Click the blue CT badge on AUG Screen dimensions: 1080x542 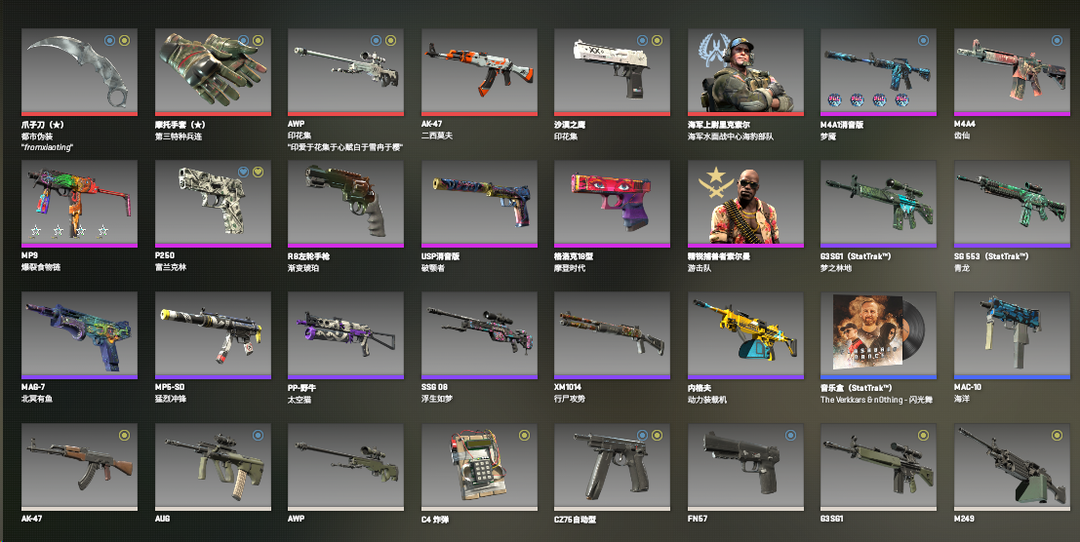point(258,435)
